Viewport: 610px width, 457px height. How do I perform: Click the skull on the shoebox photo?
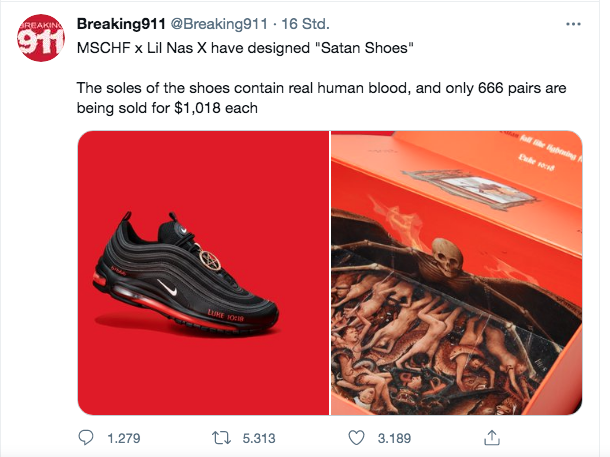pyautogui.click(x=447, y=257)
